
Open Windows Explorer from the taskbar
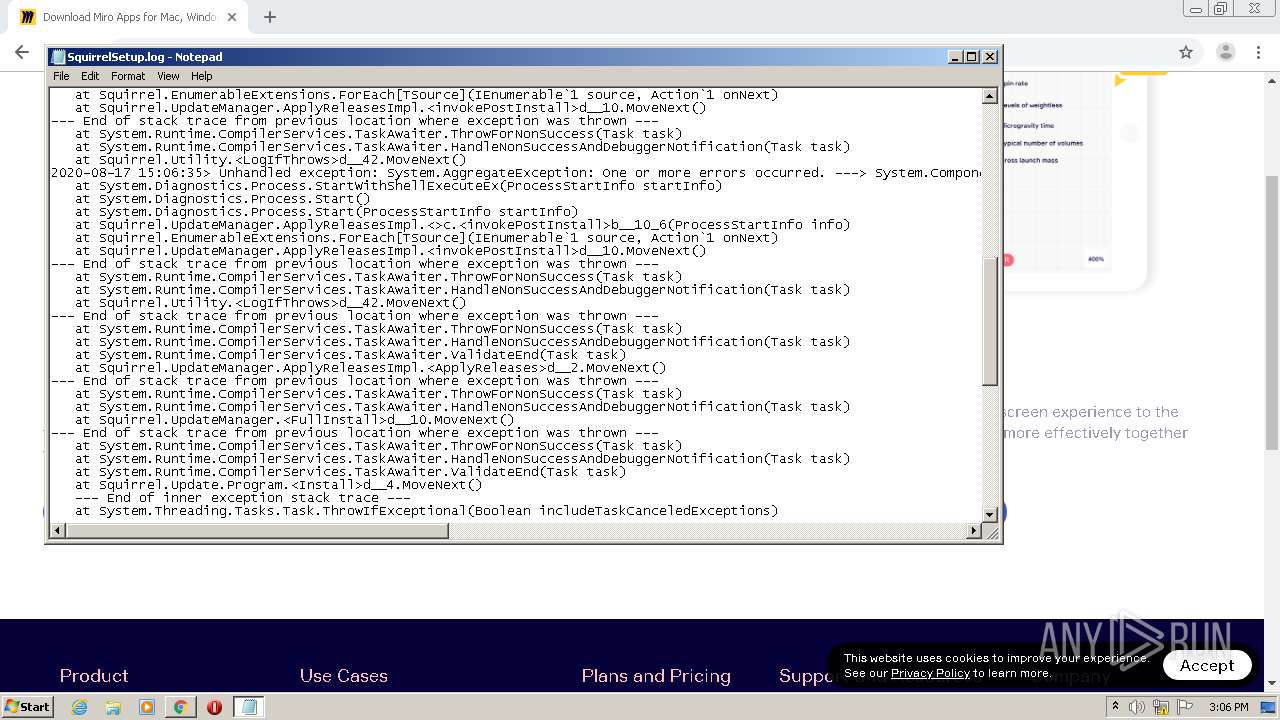(113, 707)
